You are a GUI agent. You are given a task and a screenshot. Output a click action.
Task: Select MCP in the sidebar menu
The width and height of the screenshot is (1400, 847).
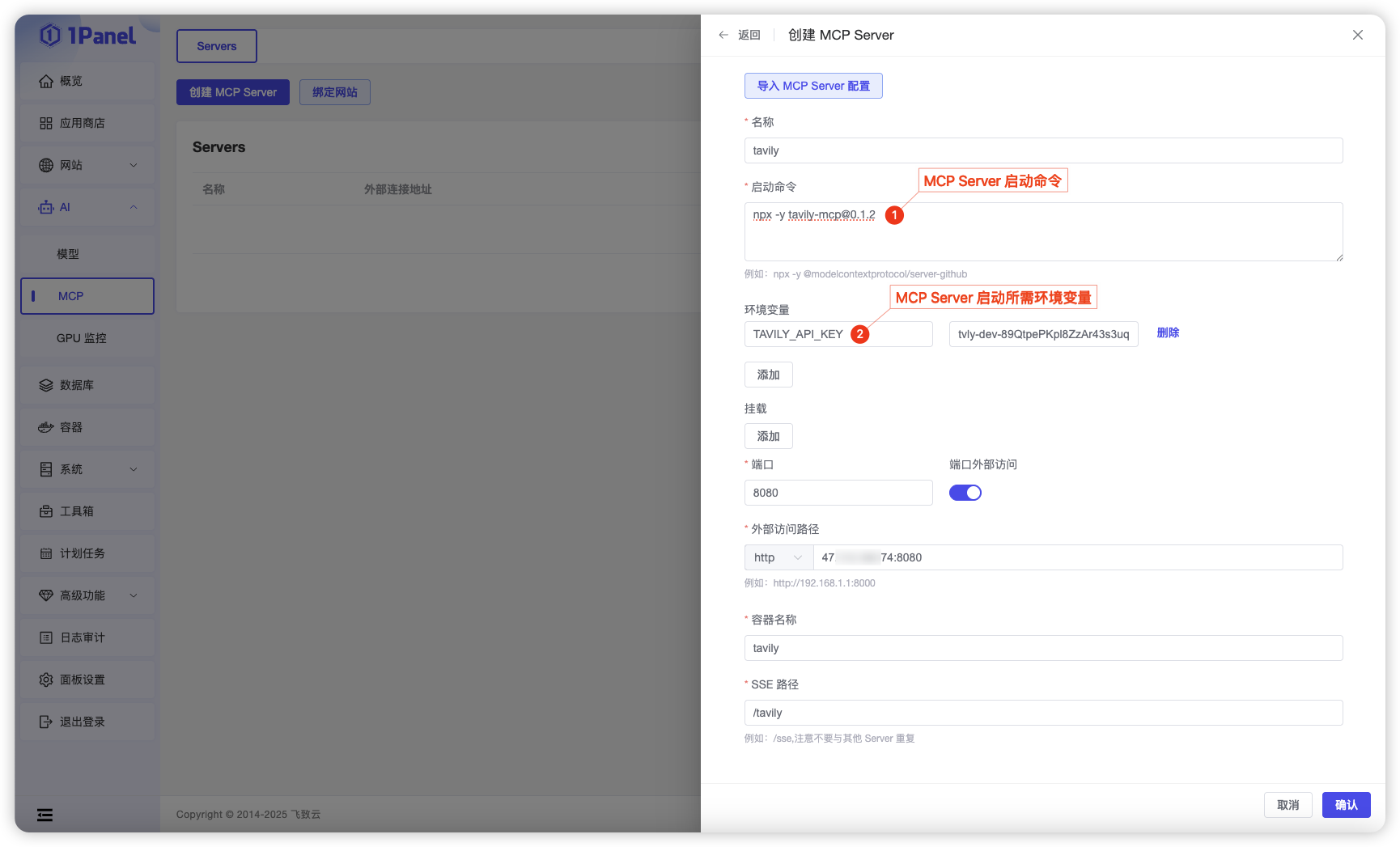tap(87, 296)
